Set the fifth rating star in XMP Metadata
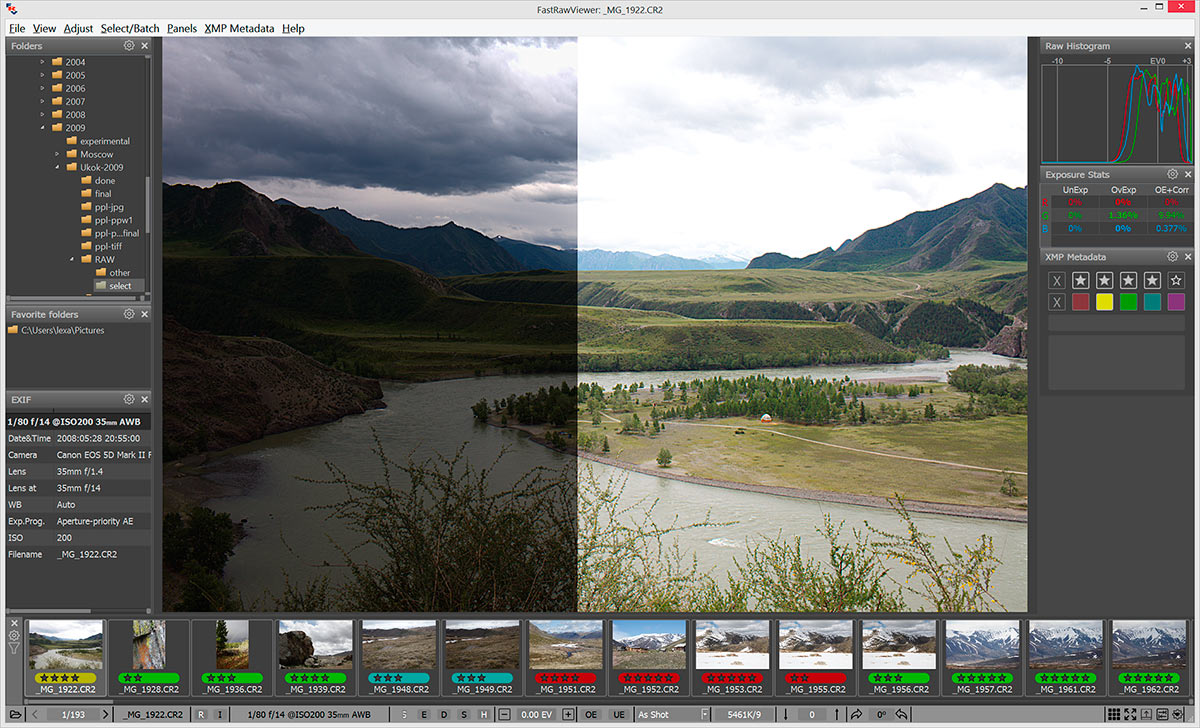 tap(1176, 281)
